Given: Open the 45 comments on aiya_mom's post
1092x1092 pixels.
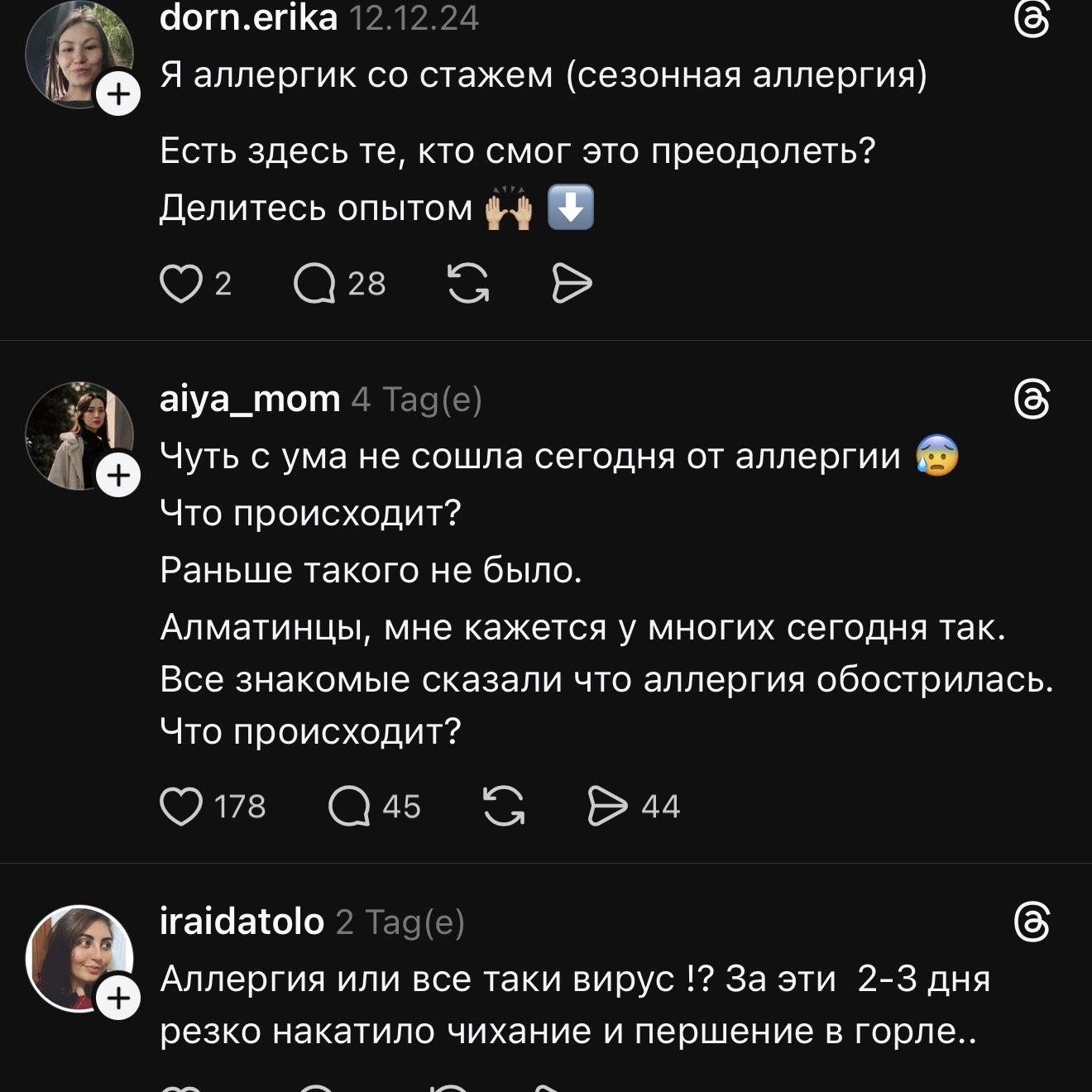Looking at the screenshot, I should click(349, 807).
